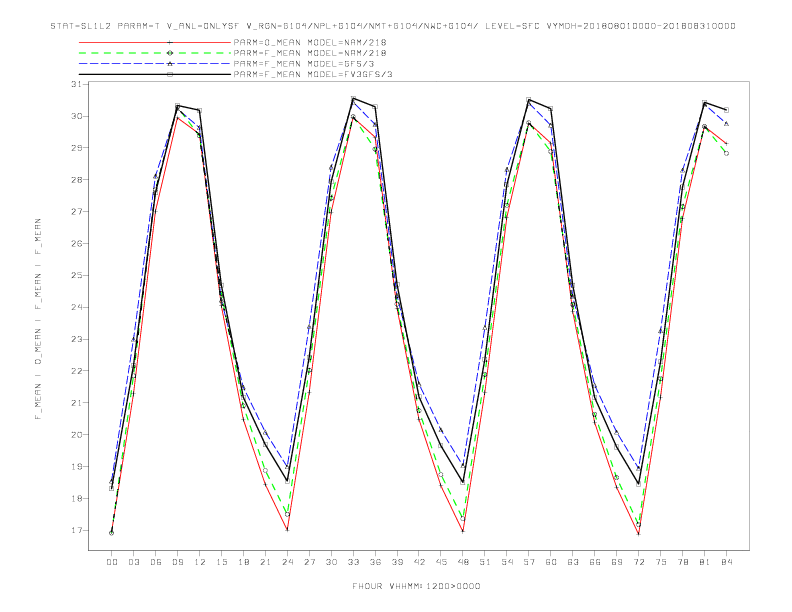Click y-axis tick label 20
Screen dimensions: 792x612
76,434
